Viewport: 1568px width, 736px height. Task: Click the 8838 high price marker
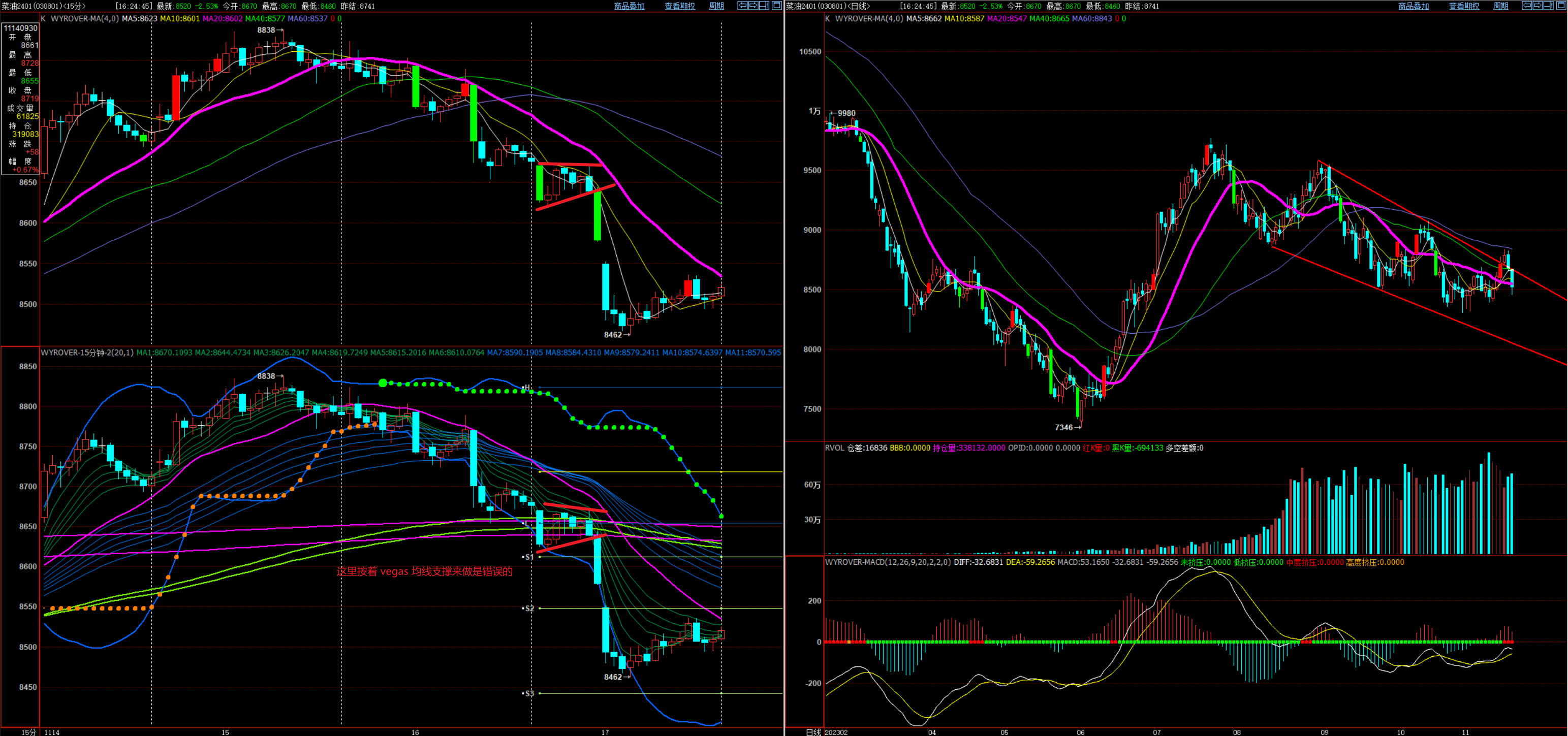click(x=266, y=30)
